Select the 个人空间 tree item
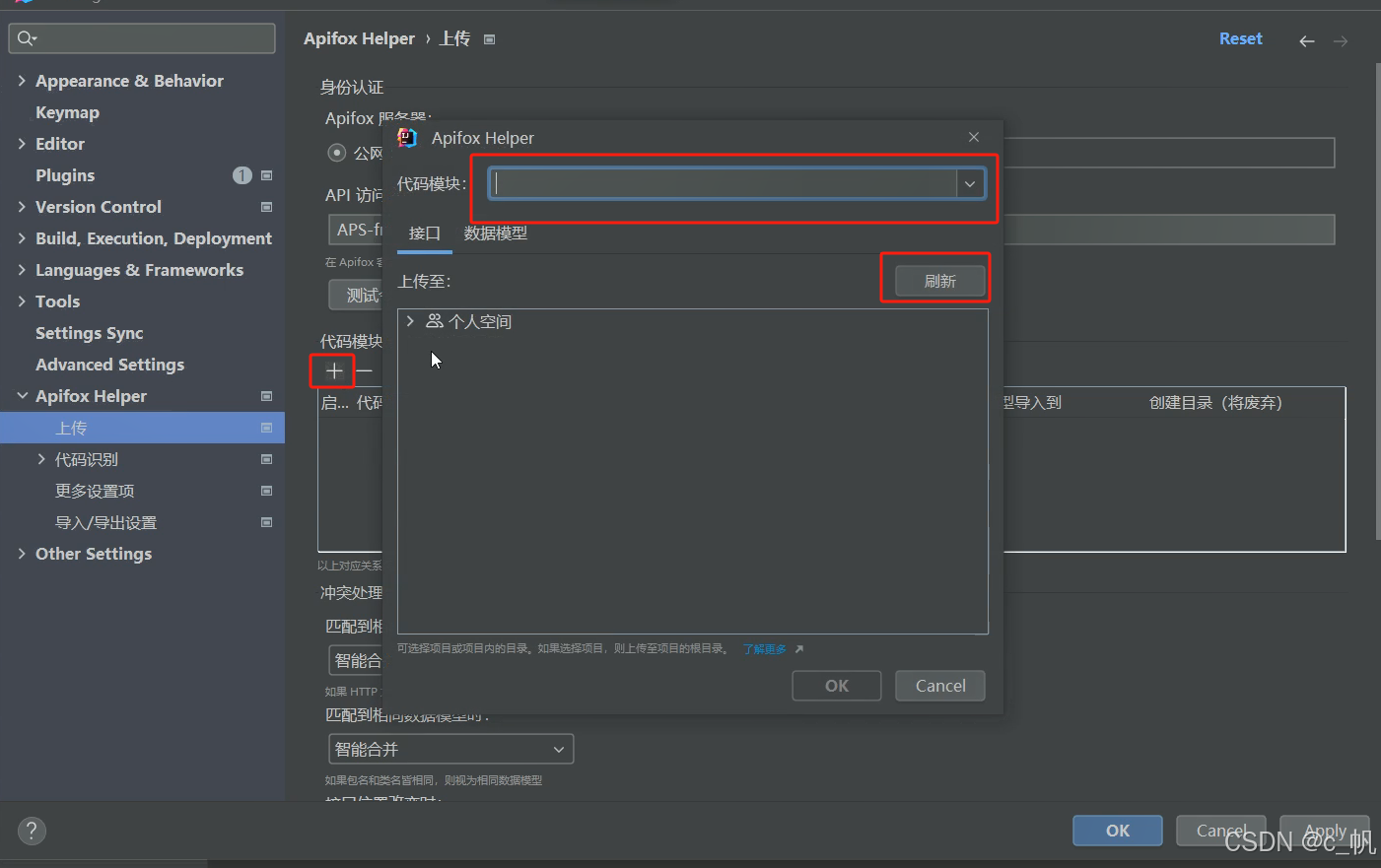This screenshot has width=1381, height=868. point(469,321)
